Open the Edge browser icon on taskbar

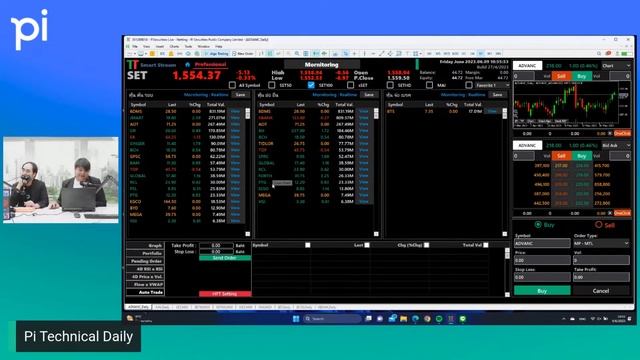[416, 319]
